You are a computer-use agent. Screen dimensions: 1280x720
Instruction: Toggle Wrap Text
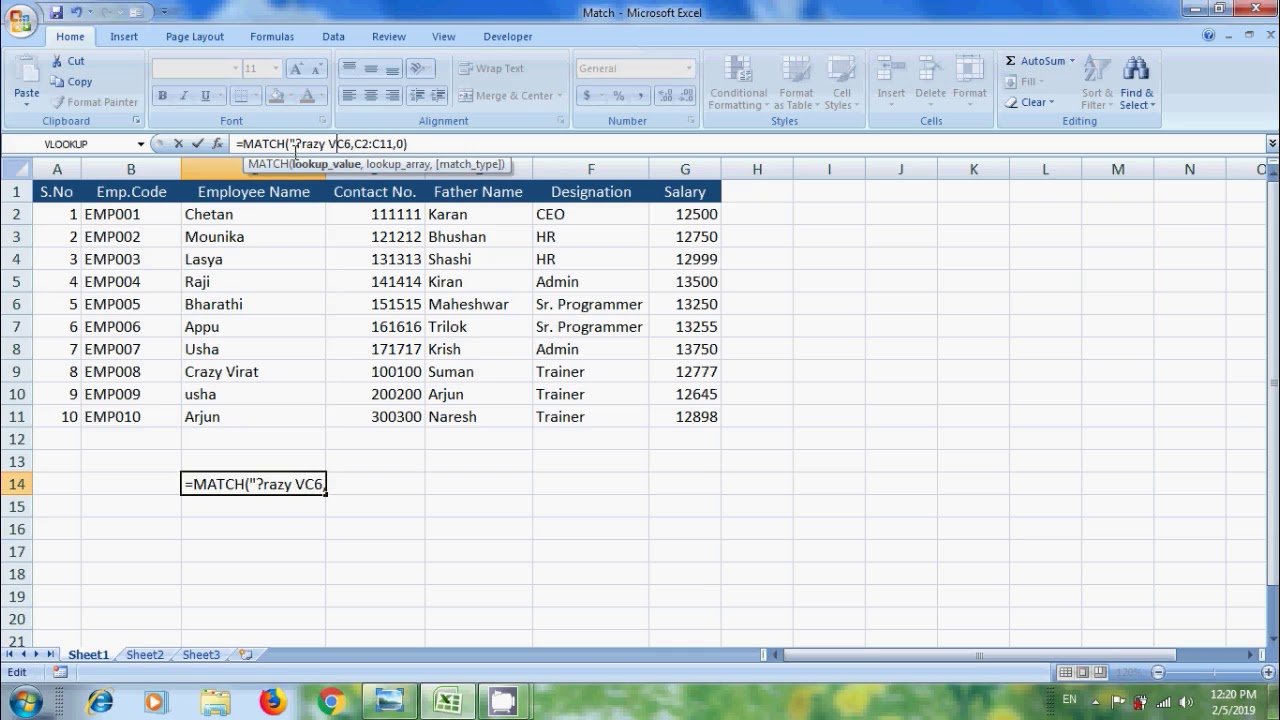(x=491, y=69)
